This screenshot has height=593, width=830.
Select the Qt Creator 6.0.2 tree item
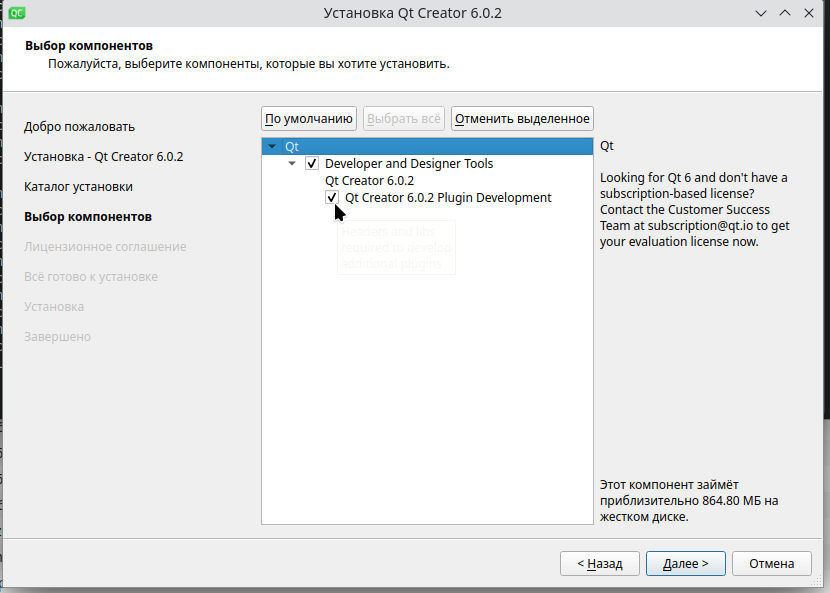point(369,181)
